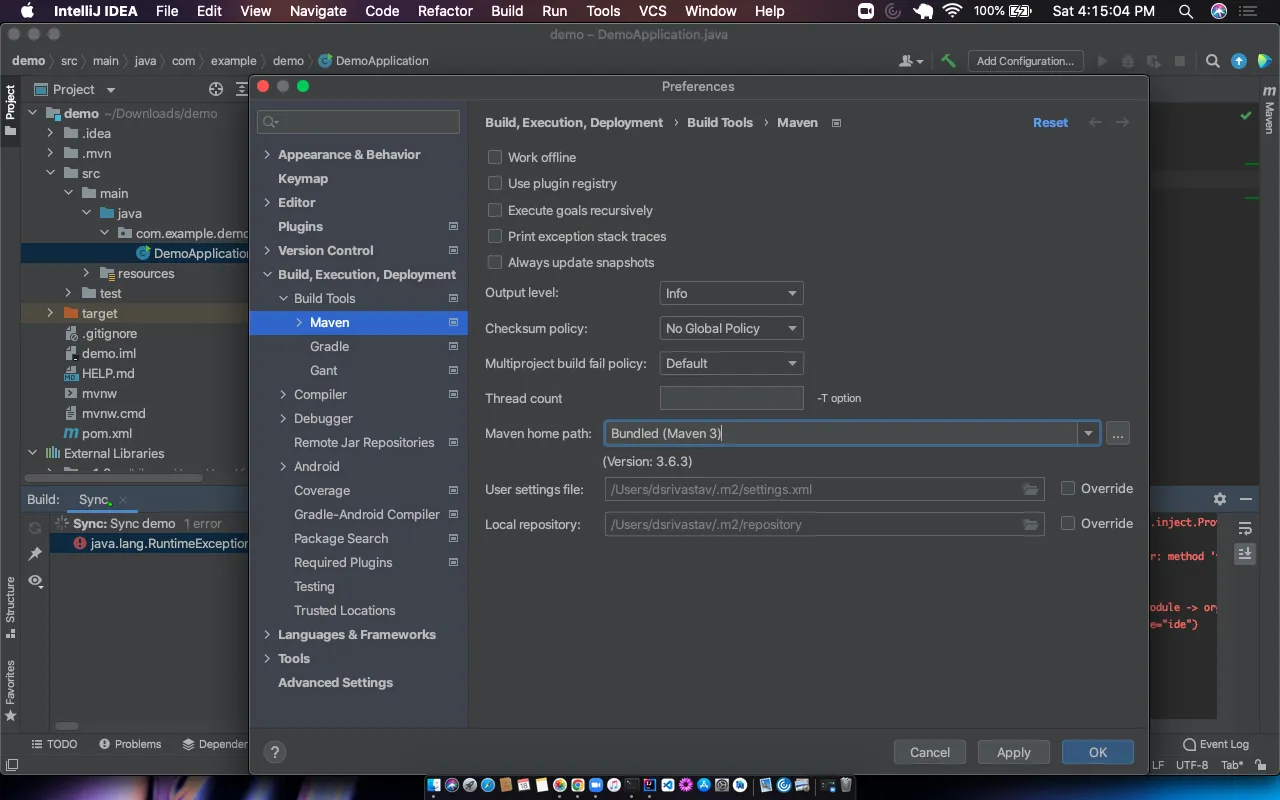This screenshot has height=800, width=1280.
Task: Click Build Tools in Preferences breadcrumb
Action: coord(720,122)
